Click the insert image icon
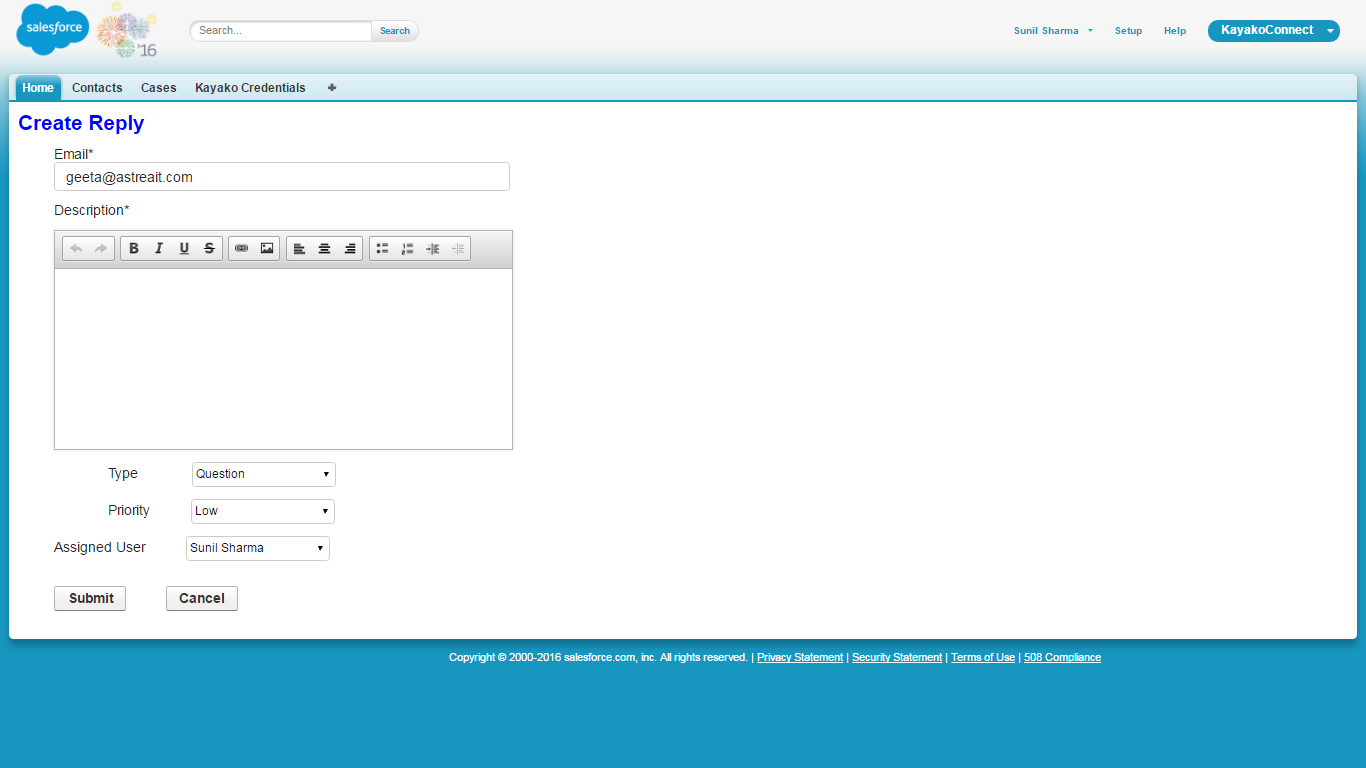 tap(267, 249)
